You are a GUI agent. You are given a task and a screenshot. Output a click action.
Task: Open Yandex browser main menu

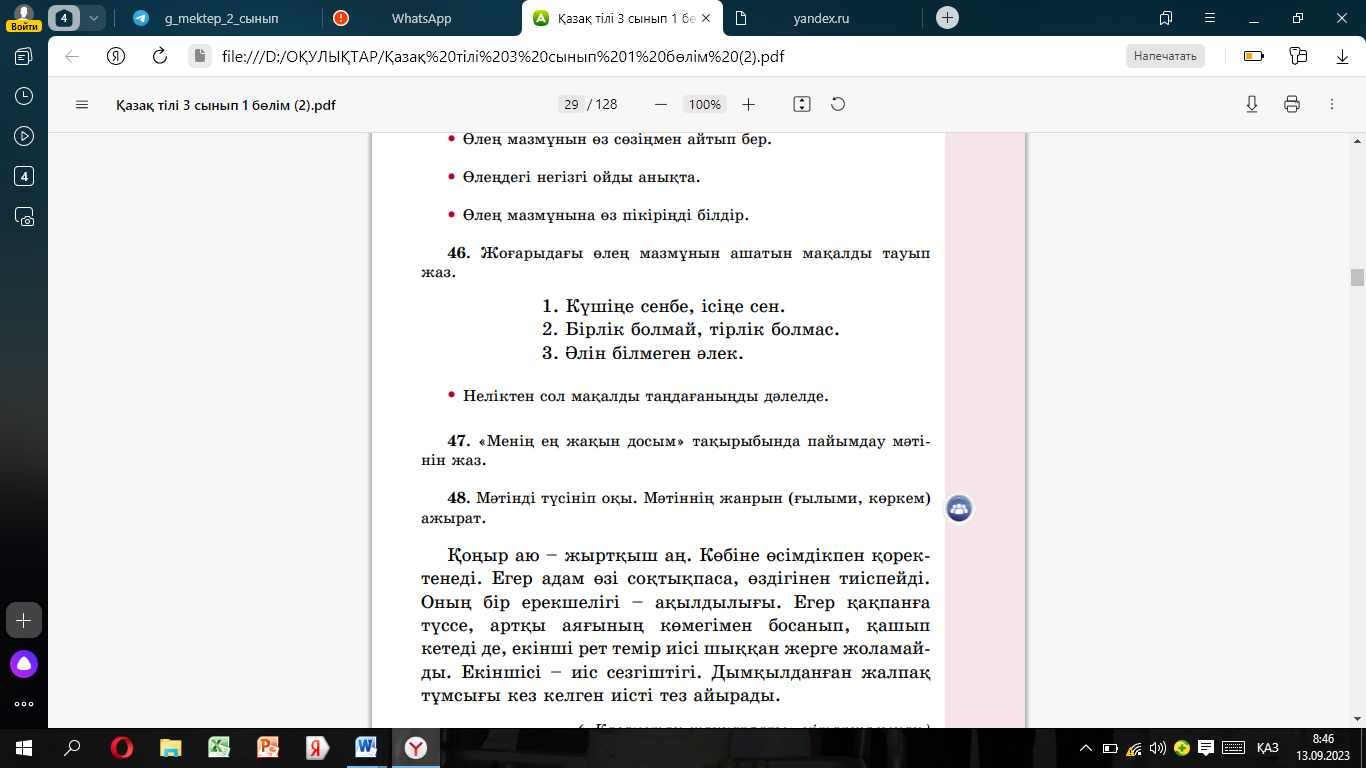click(1210, 18)
